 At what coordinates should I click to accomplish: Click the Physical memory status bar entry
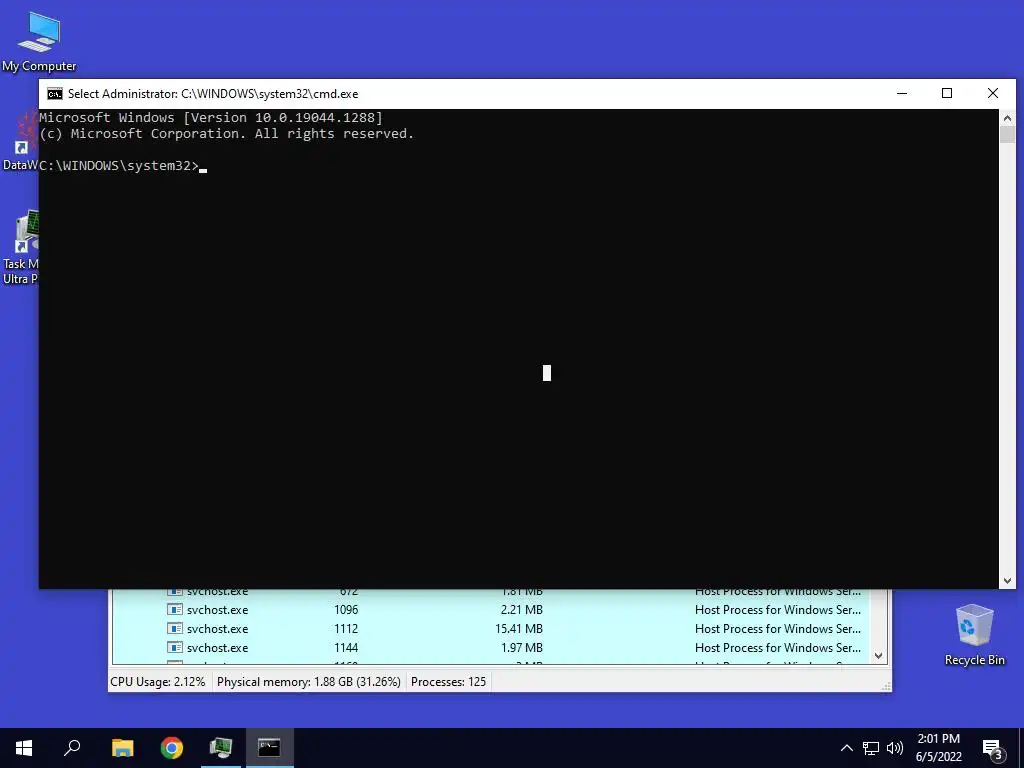308,682
